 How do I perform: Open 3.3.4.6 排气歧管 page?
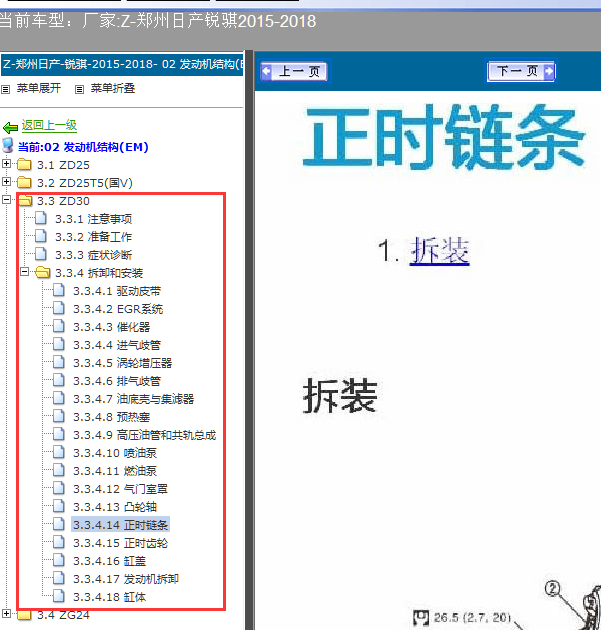point(117,381)
